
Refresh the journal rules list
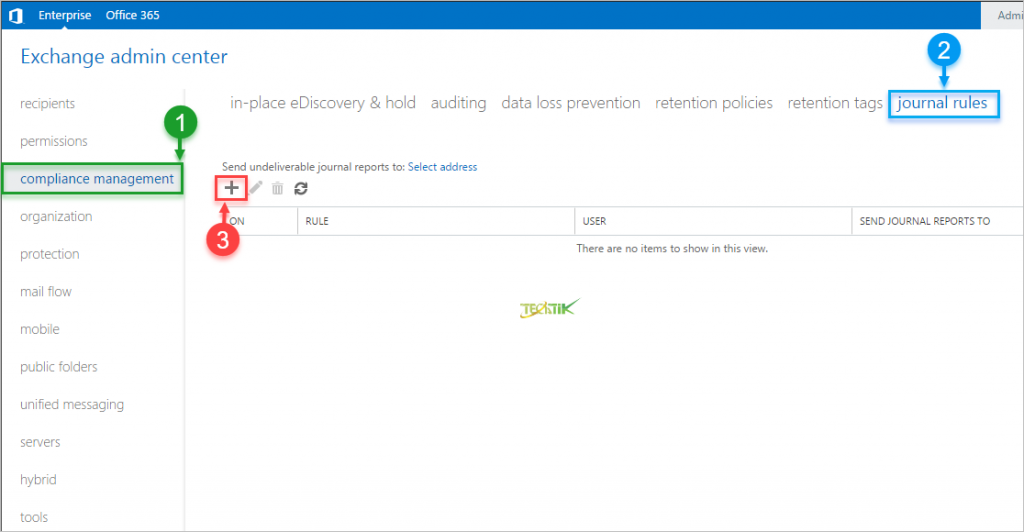click(x=300, y=188)
